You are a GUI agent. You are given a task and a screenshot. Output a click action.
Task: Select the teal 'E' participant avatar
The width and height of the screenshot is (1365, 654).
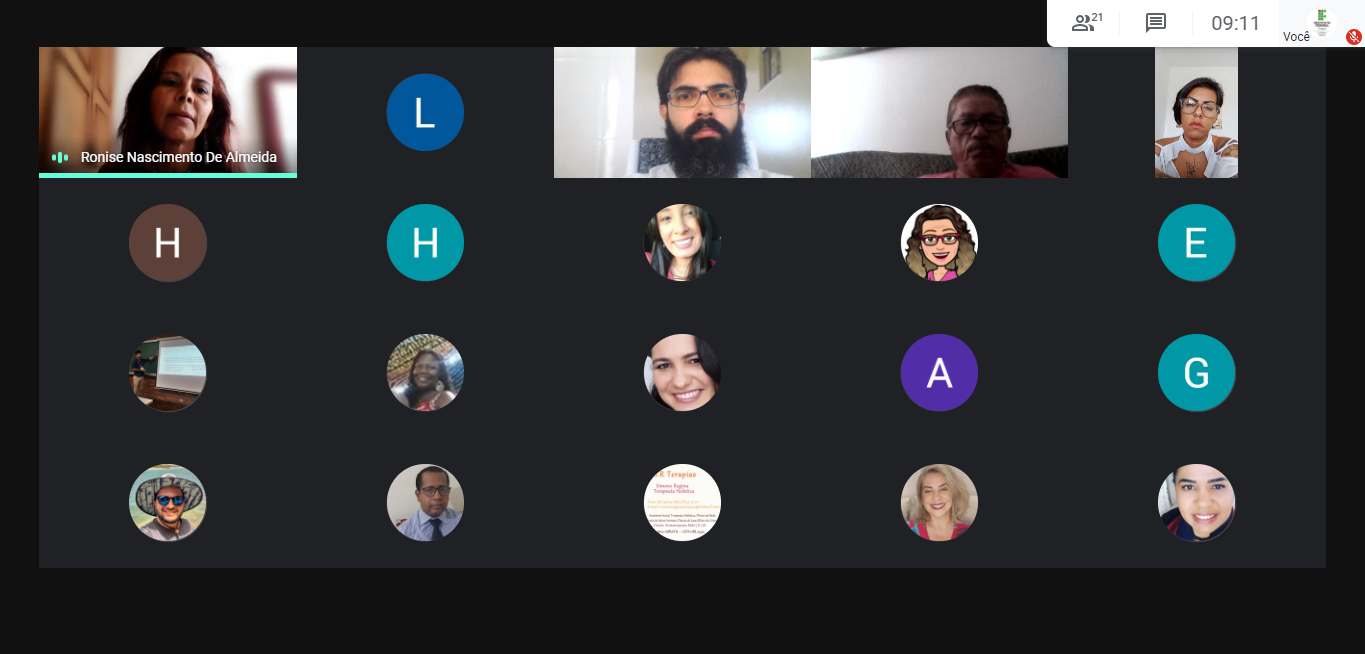point(1196,243)
